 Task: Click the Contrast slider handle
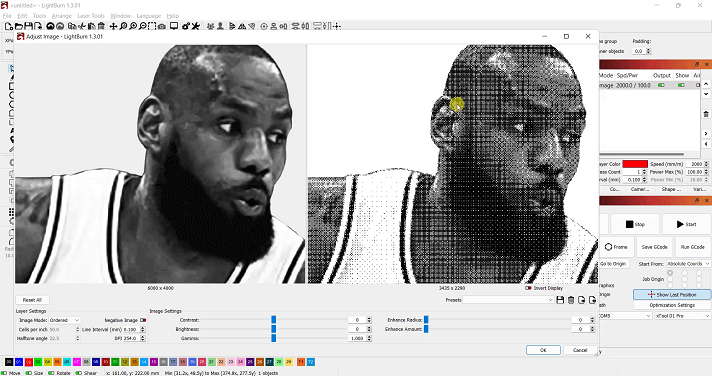click(273, 320)
